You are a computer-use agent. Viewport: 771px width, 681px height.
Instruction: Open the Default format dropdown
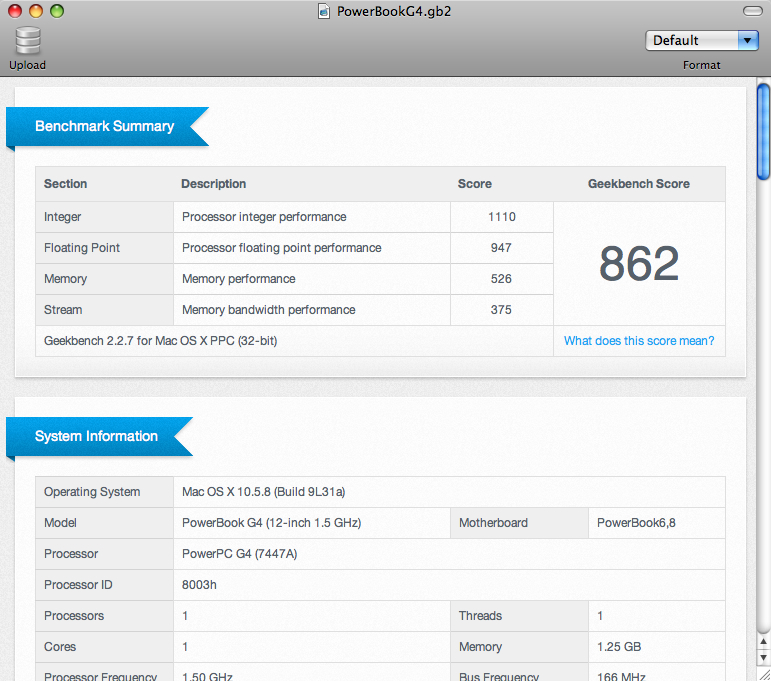(701, 40)
